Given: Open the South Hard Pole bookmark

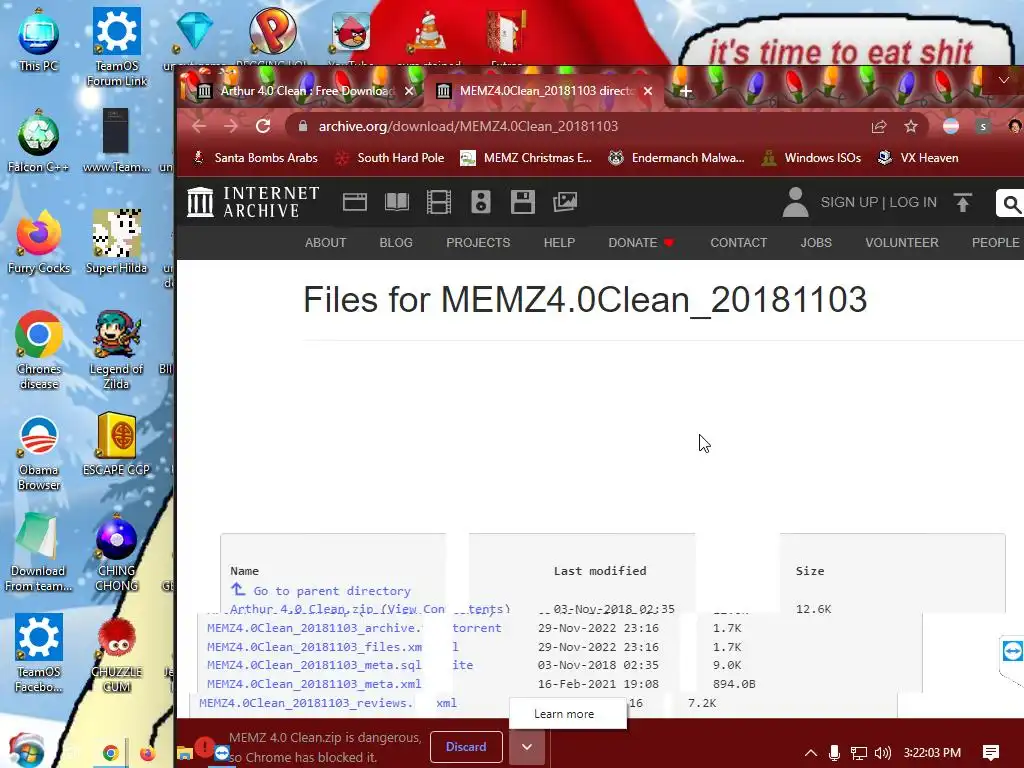Looking at the screenshot, I should click(389, 157).
